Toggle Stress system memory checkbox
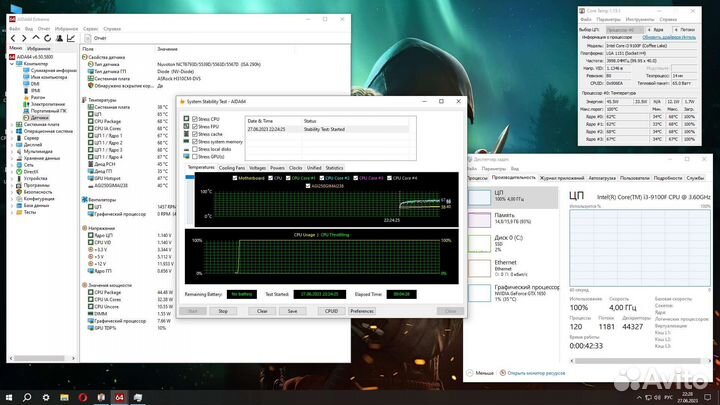720x405 pixels. tap(195, 142)
